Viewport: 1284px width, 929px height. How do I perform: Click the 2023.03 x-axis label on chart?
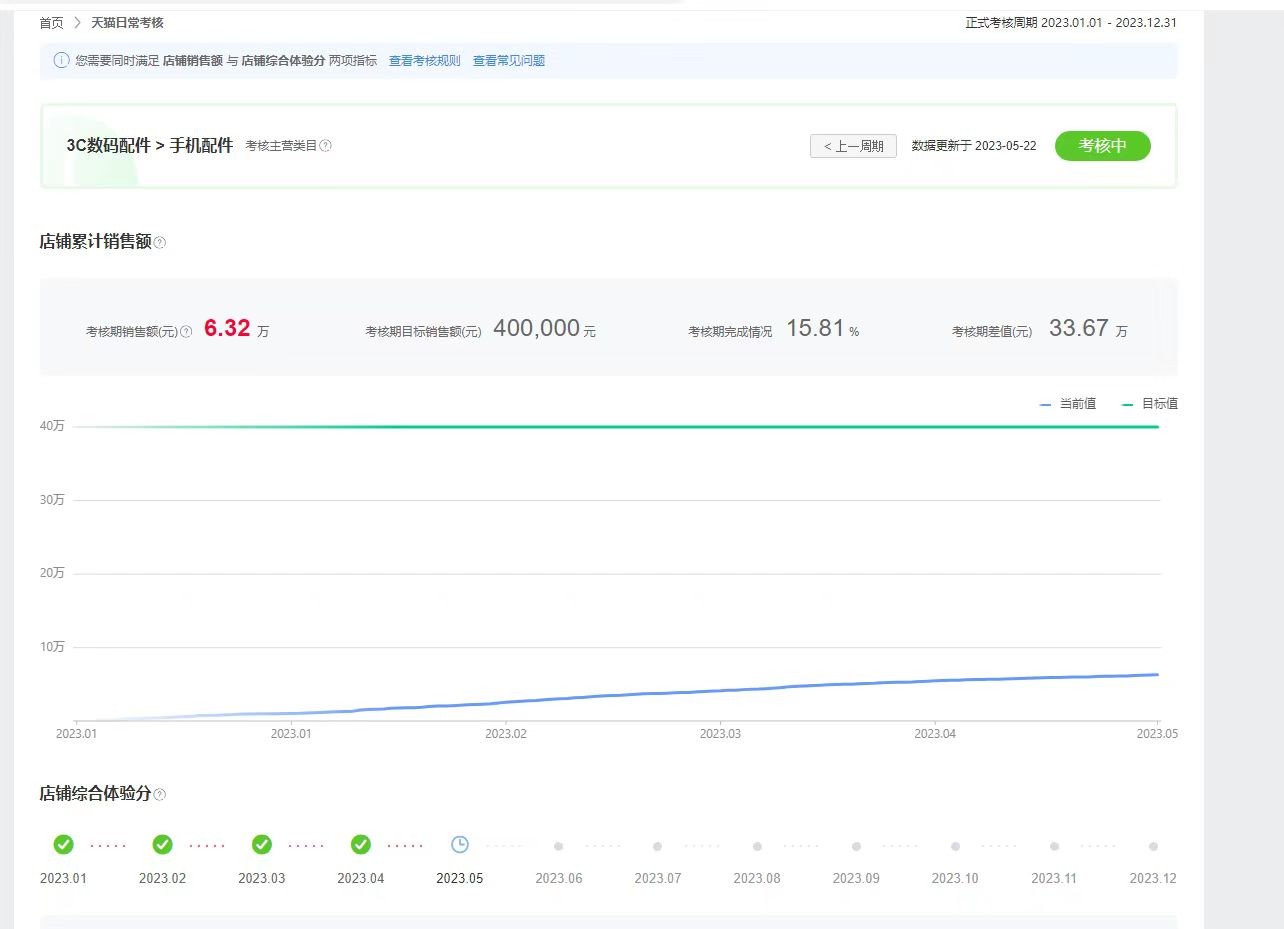720,734
